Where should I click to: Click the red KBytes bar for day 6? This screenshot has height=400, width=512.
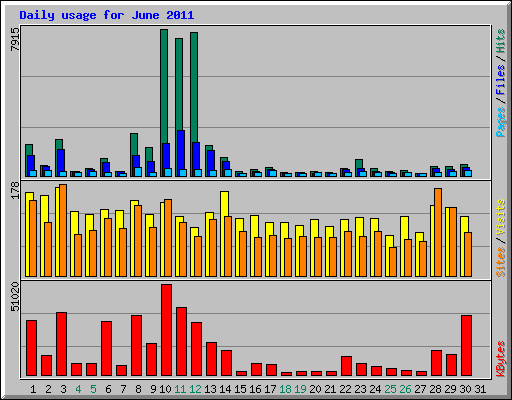pos(106,348)
